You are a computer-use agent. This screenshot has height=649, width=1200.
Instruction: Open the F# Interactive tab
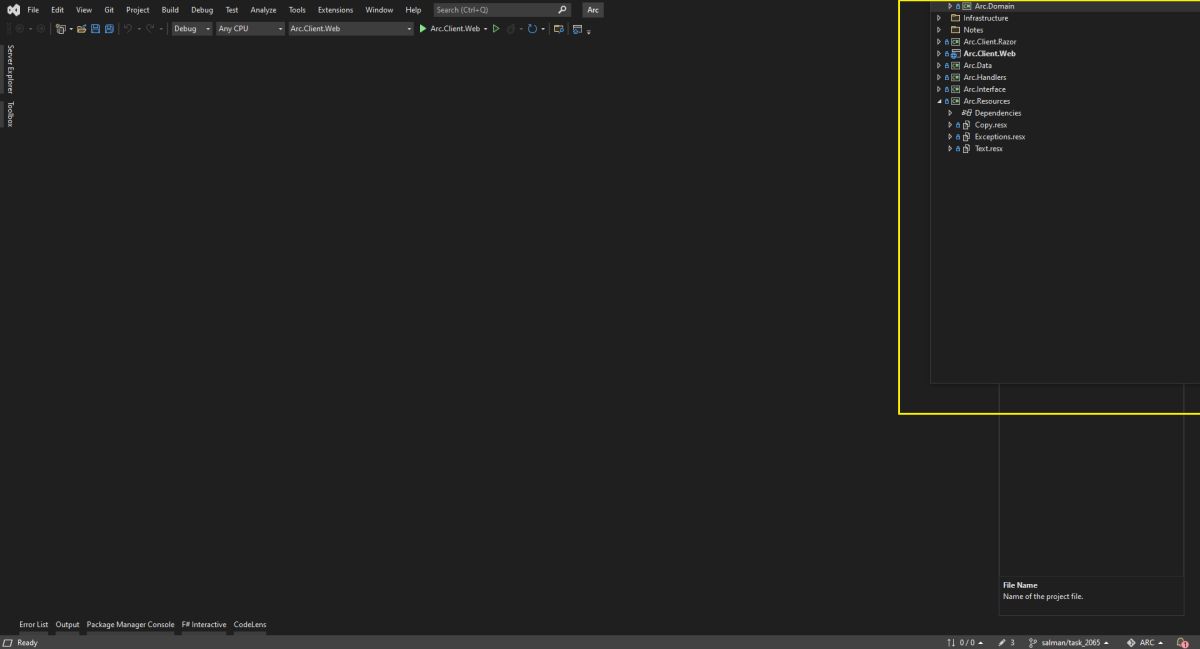pos(204,625)
